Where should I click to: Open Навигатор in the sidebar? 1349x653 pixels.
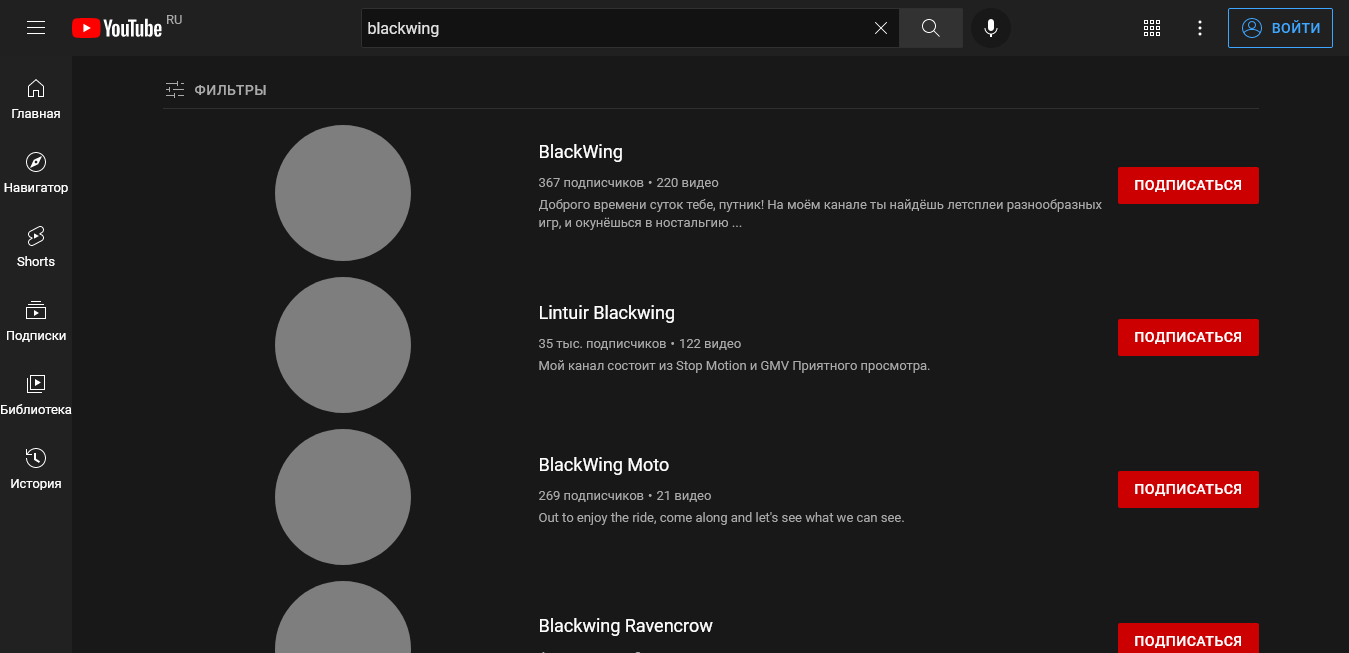coord(36,173)
